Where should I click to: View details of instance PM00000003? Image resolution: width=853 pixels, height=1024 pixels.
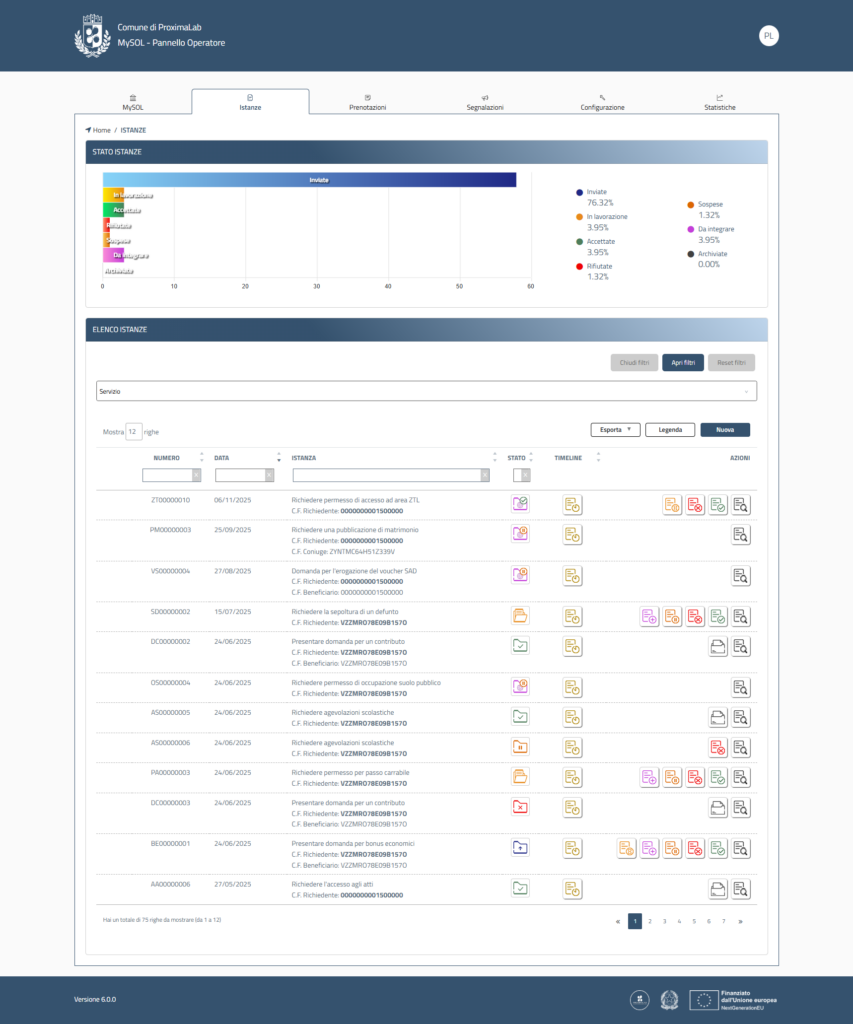click(x=740, y=535)
